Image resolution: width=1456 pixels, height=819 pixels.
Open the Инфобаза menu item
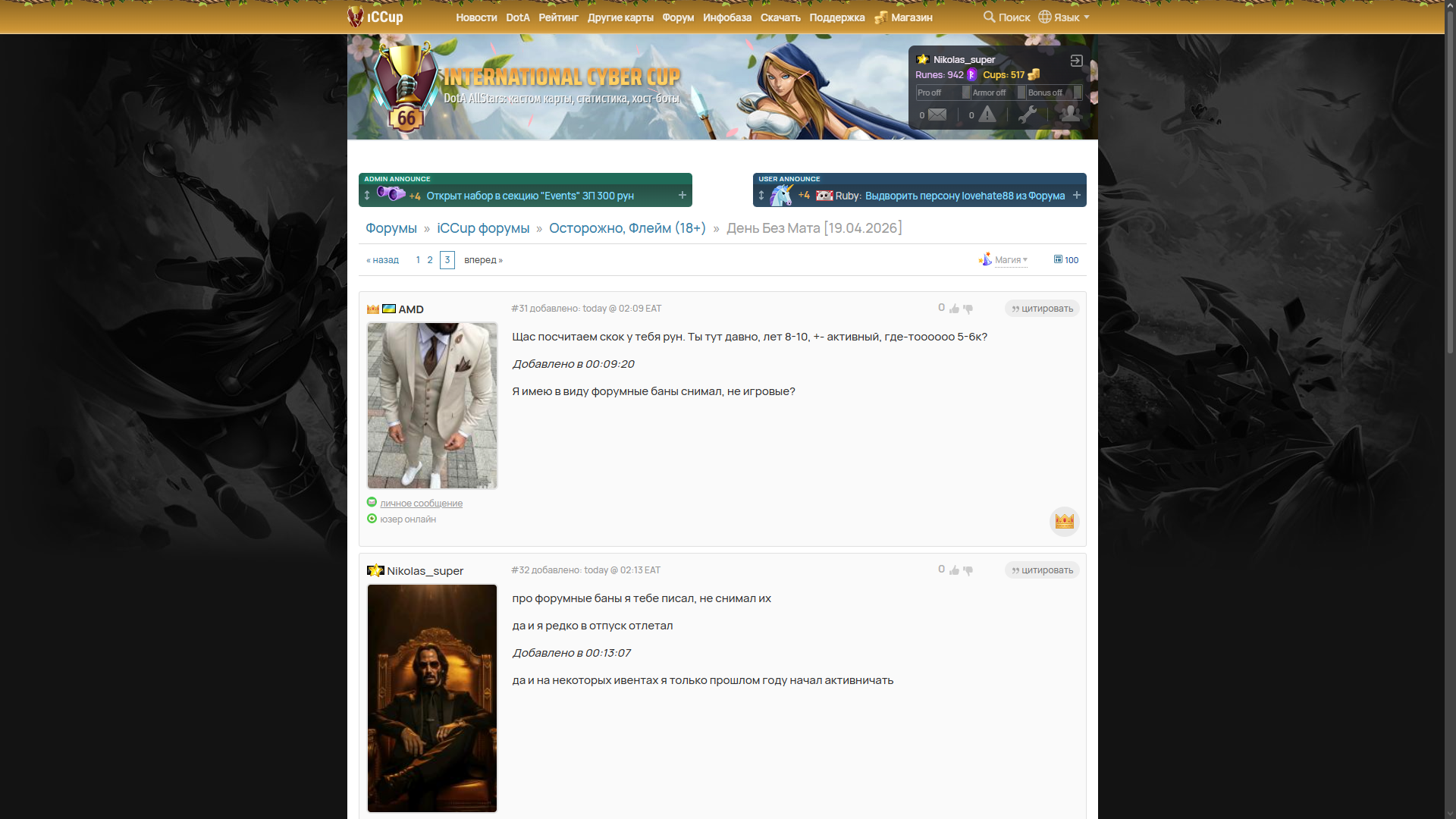point(726,17)
